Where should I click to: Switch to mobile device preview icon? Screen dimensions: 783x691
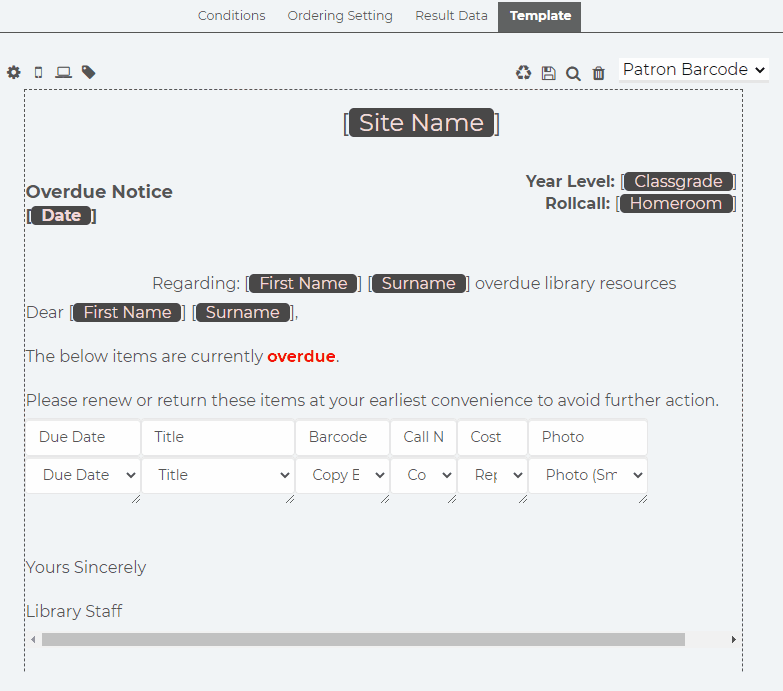point(38,72)
